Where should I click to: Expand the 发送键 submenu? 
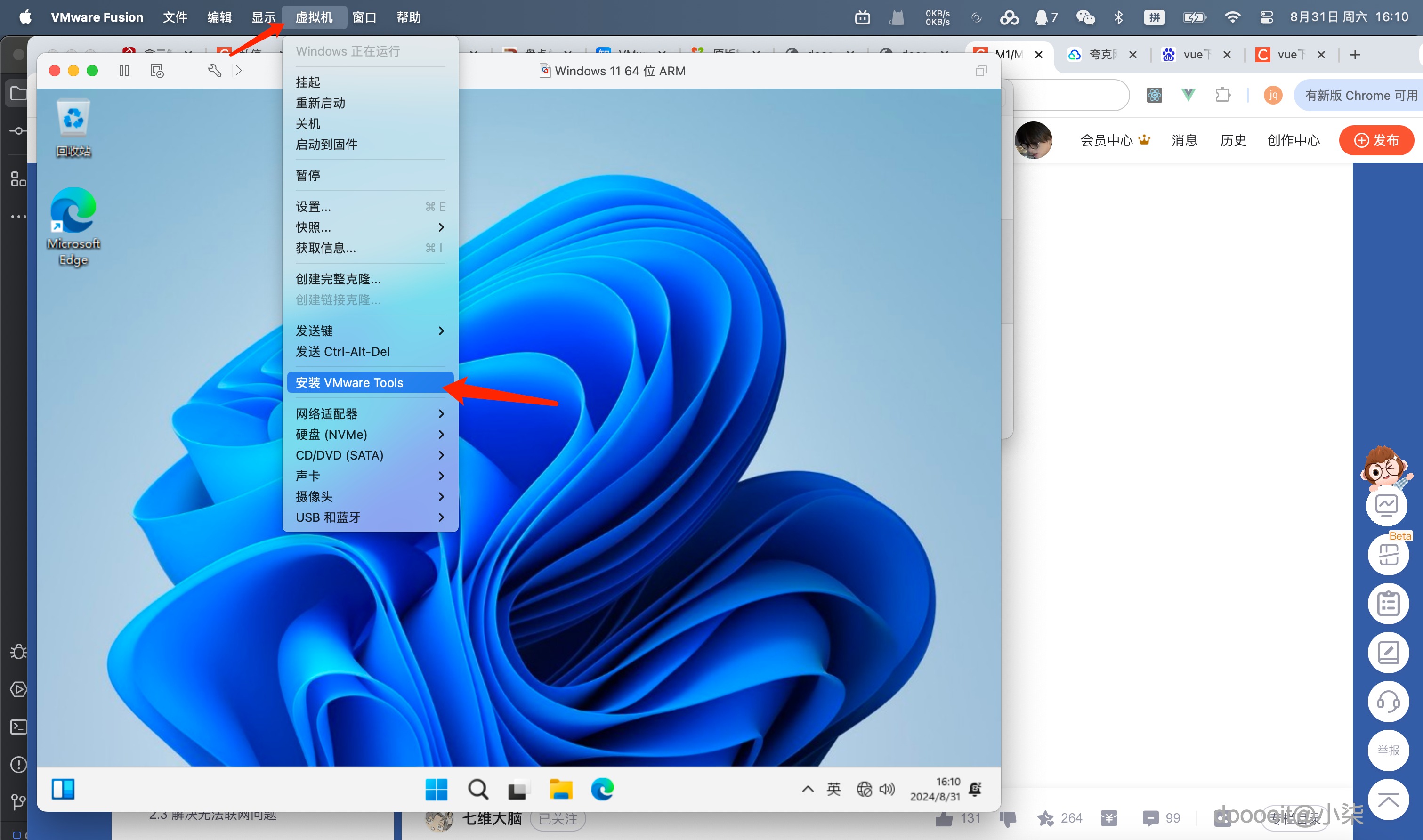pos(314,331)
